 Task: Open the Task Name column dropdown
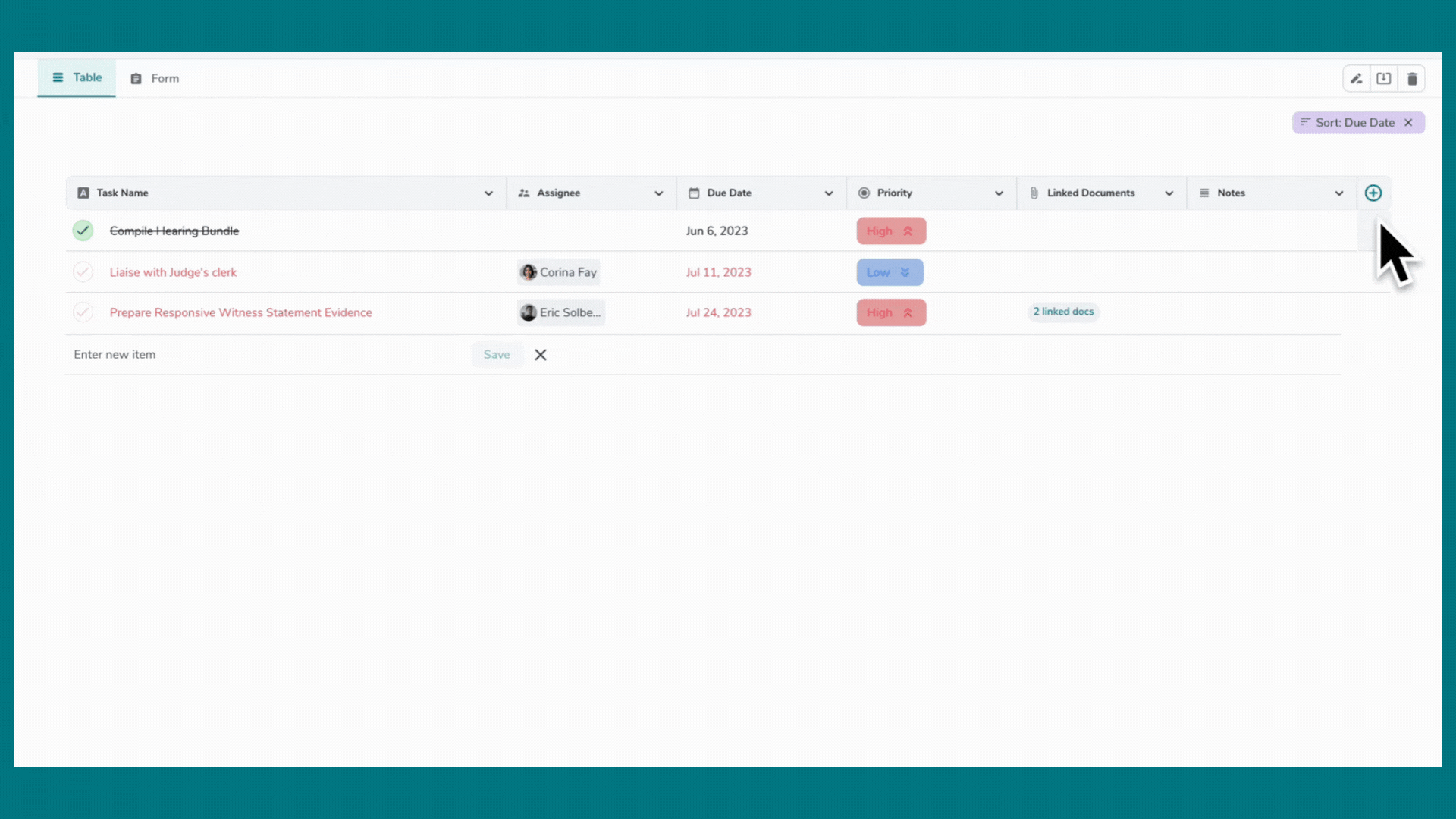pyautogui.click(x=488, y=193)
